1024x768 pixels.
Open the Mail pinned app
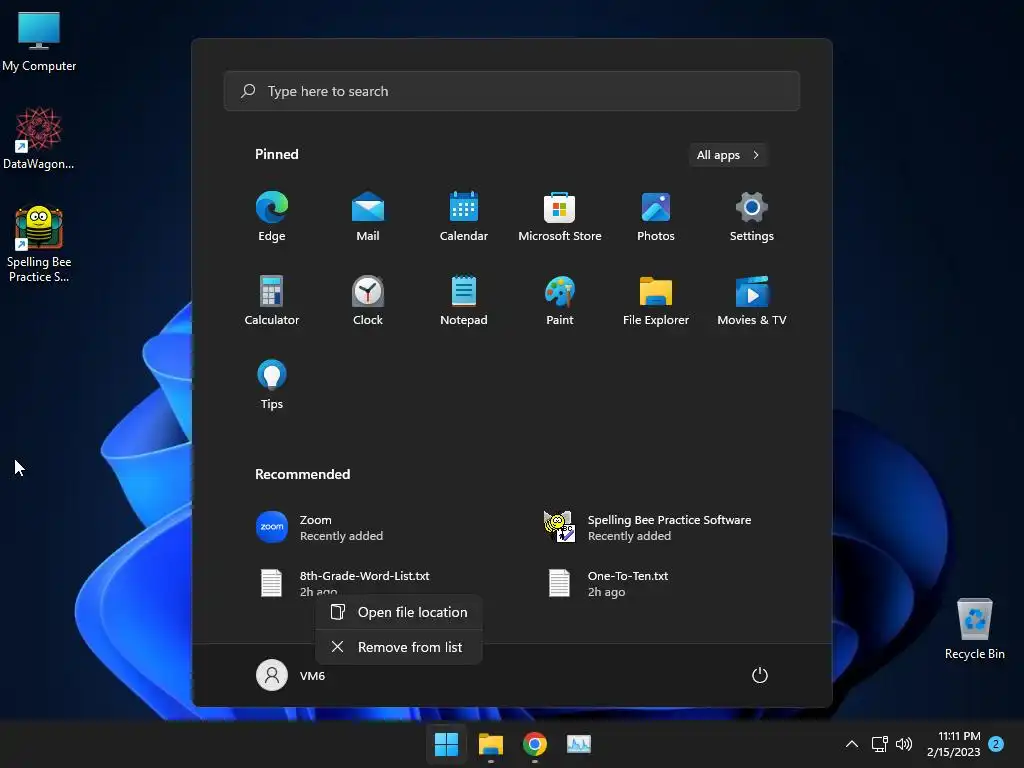pos(368,217)
